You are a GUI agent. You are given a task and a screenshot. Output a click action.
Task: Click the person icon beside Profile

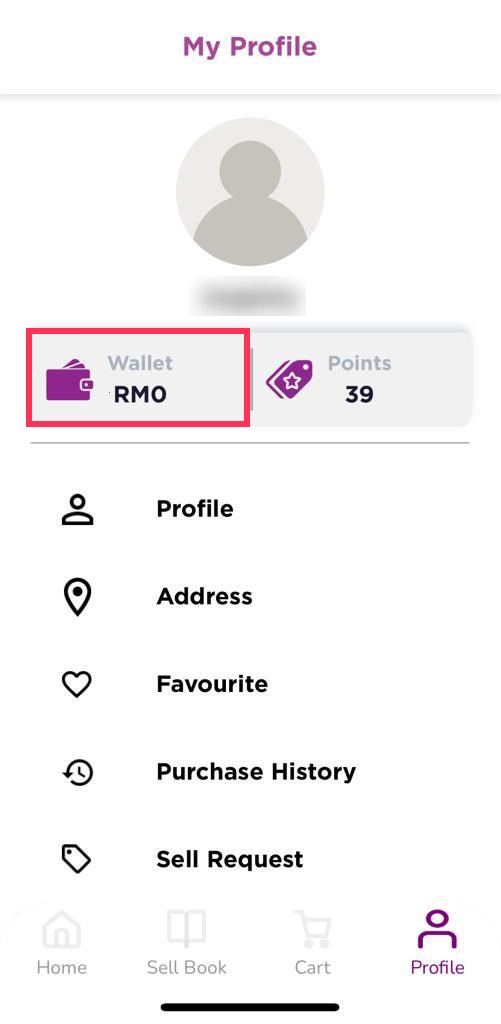(x=78, y=510)
